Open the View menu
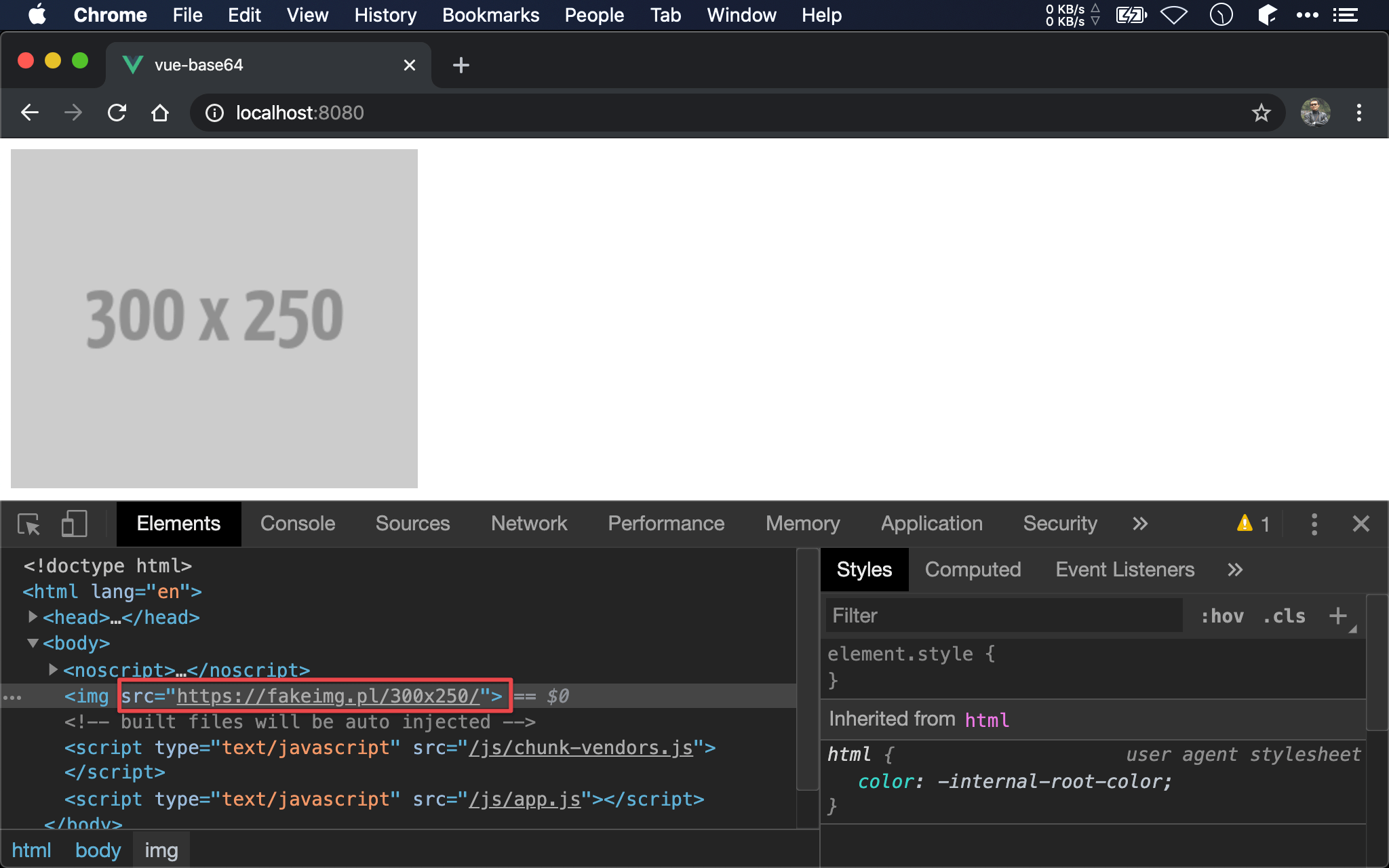The image size is (1389, 868). [x=307, y=15]
